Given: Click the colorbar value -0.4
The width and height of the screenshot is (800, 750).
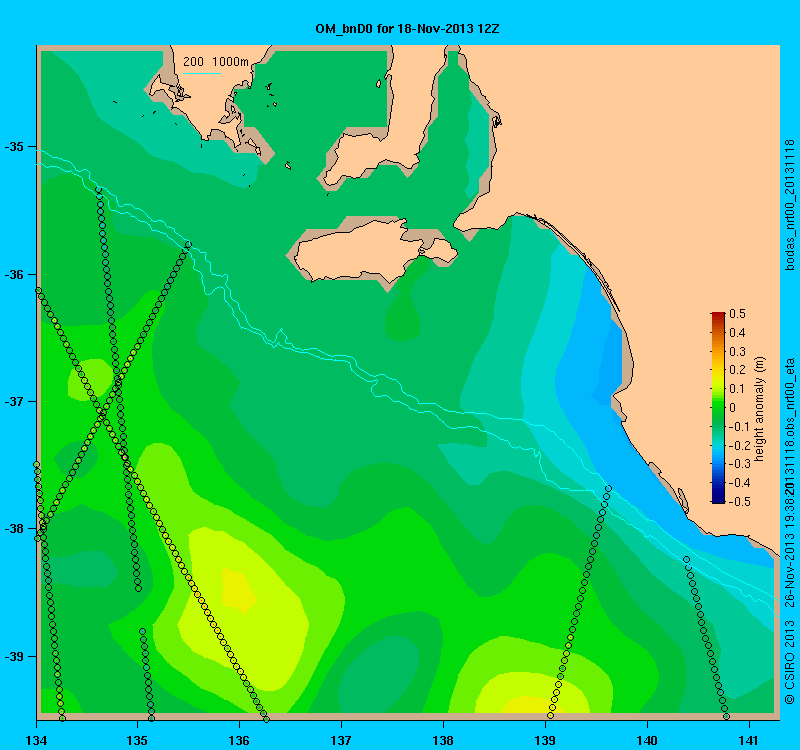Looking at the screenshot, I should (738, 483).
